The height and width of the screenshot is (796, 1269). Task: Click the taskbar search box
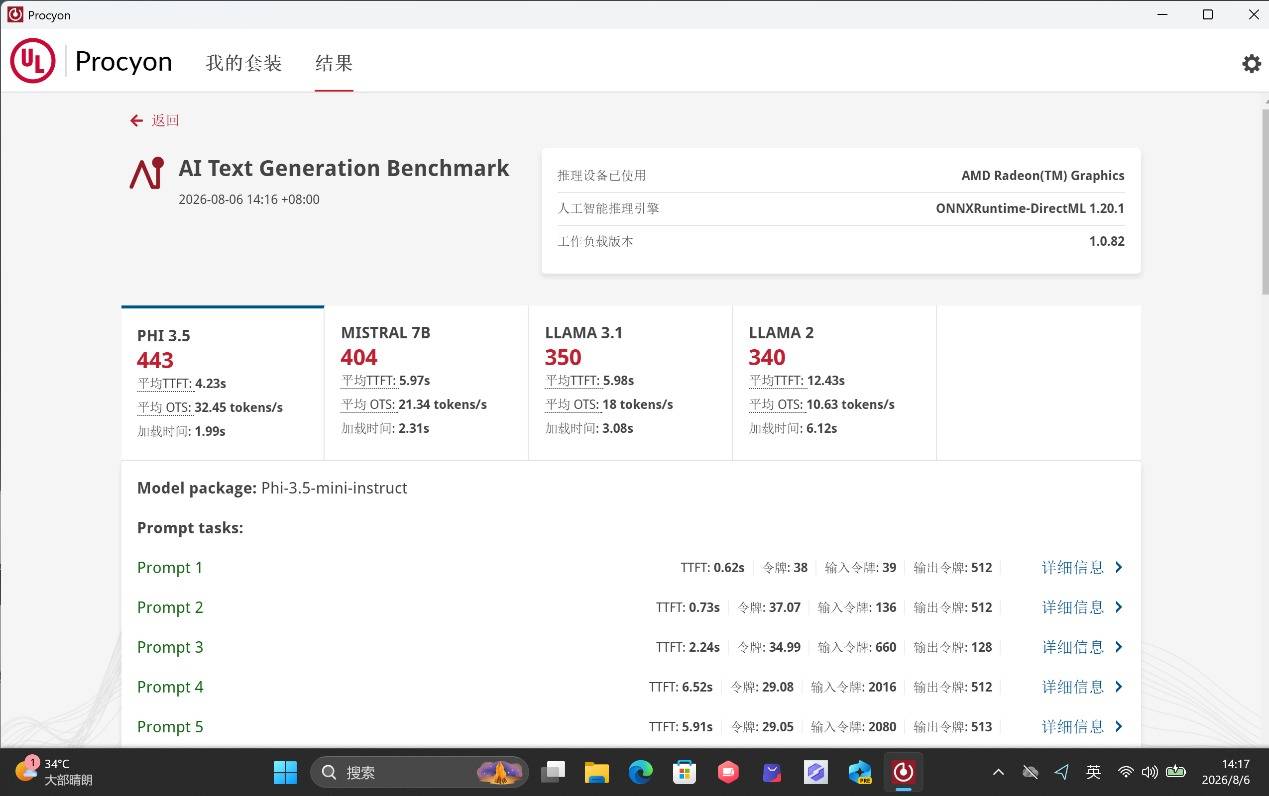point(419,772)
